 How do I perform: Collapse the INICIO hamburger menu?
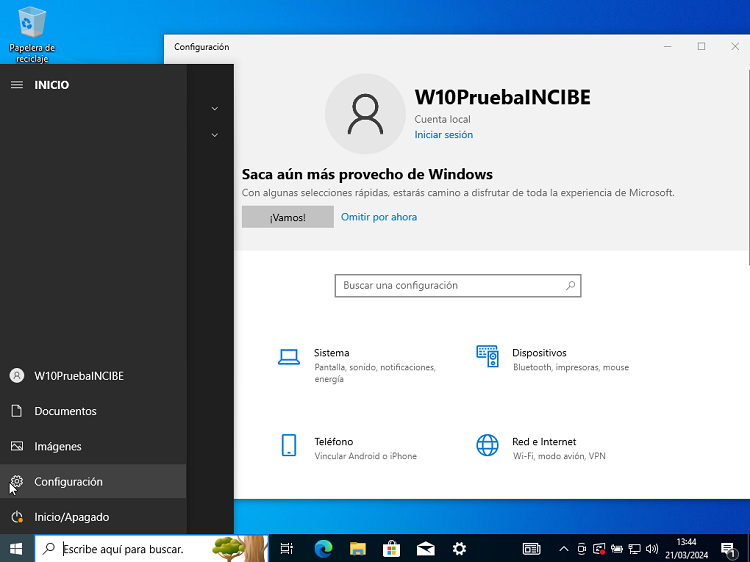[x=17, y=85]
